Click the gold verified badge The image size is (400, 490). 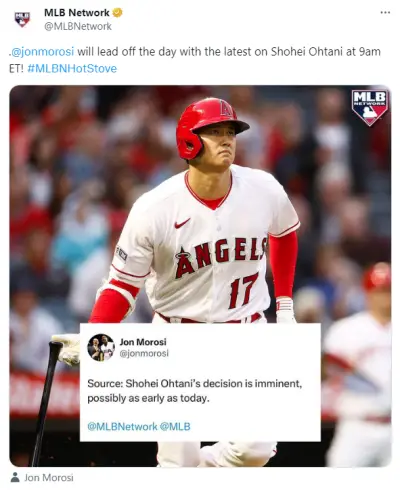[117, 13]
